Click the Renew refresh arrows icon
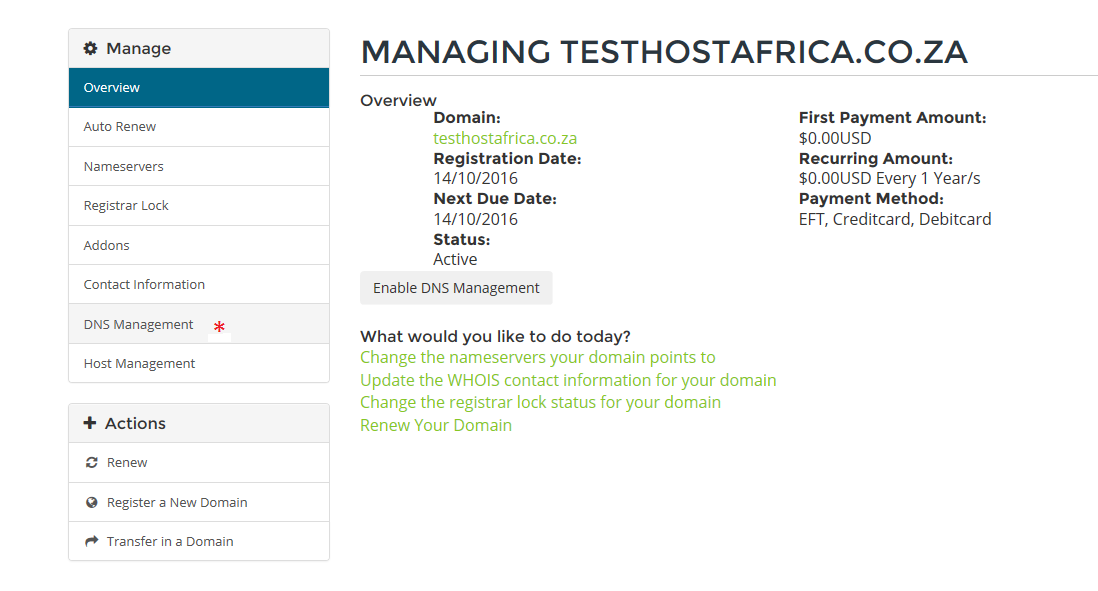 (x=92, y=463)
